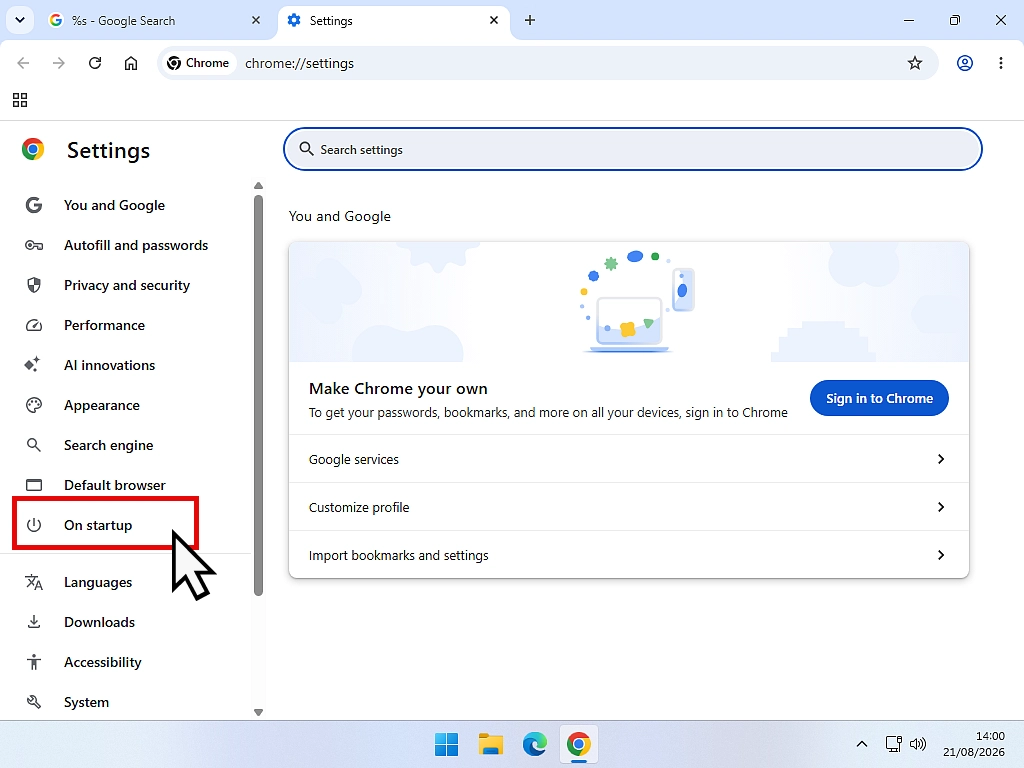The image size is (1024, 768).
Task: Go to Search engine settings
Action: tap(108, 445)
